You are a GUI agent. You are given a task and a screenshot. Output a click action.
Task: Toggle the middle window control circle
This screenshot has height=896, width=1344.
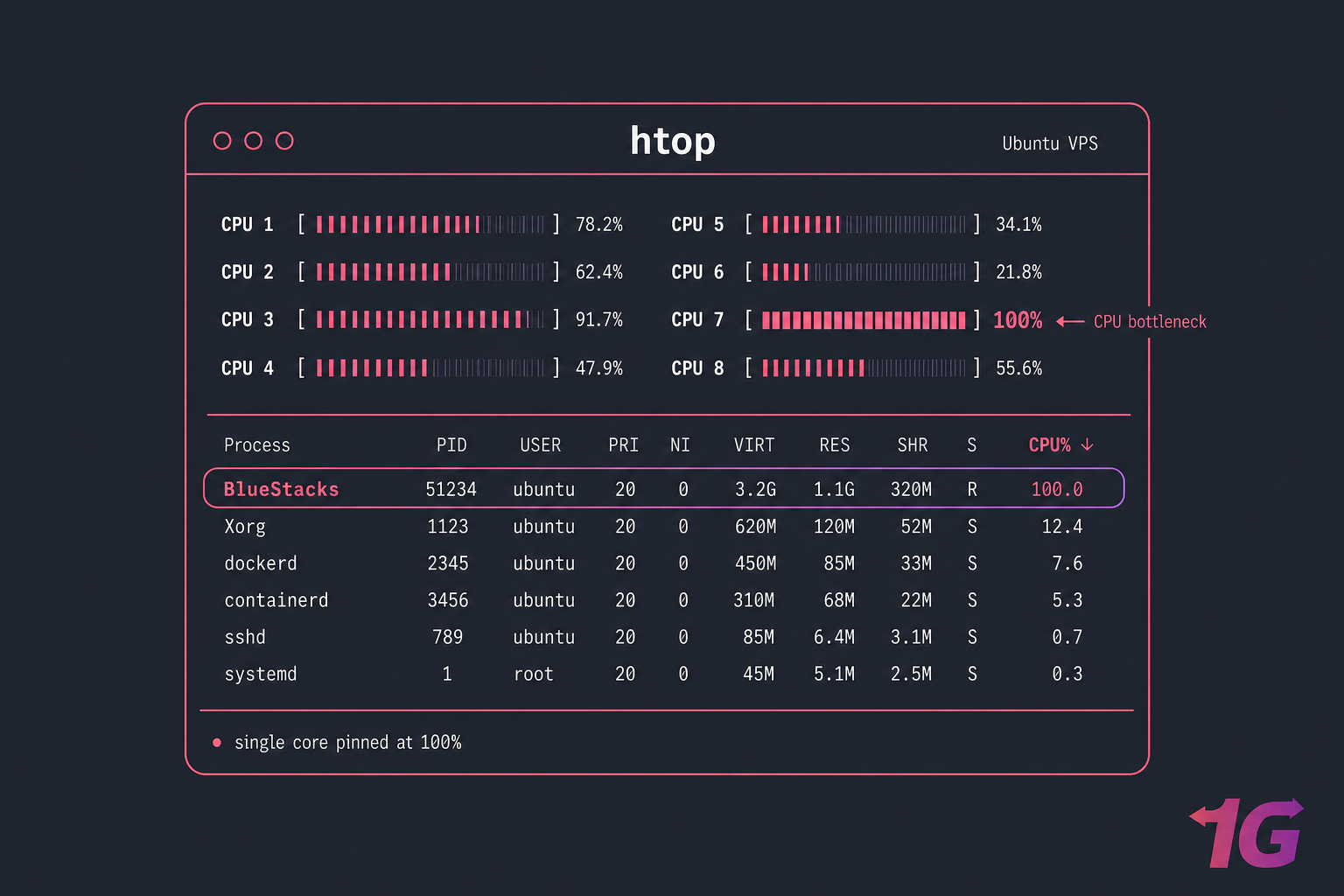click(x=253, y=140)
